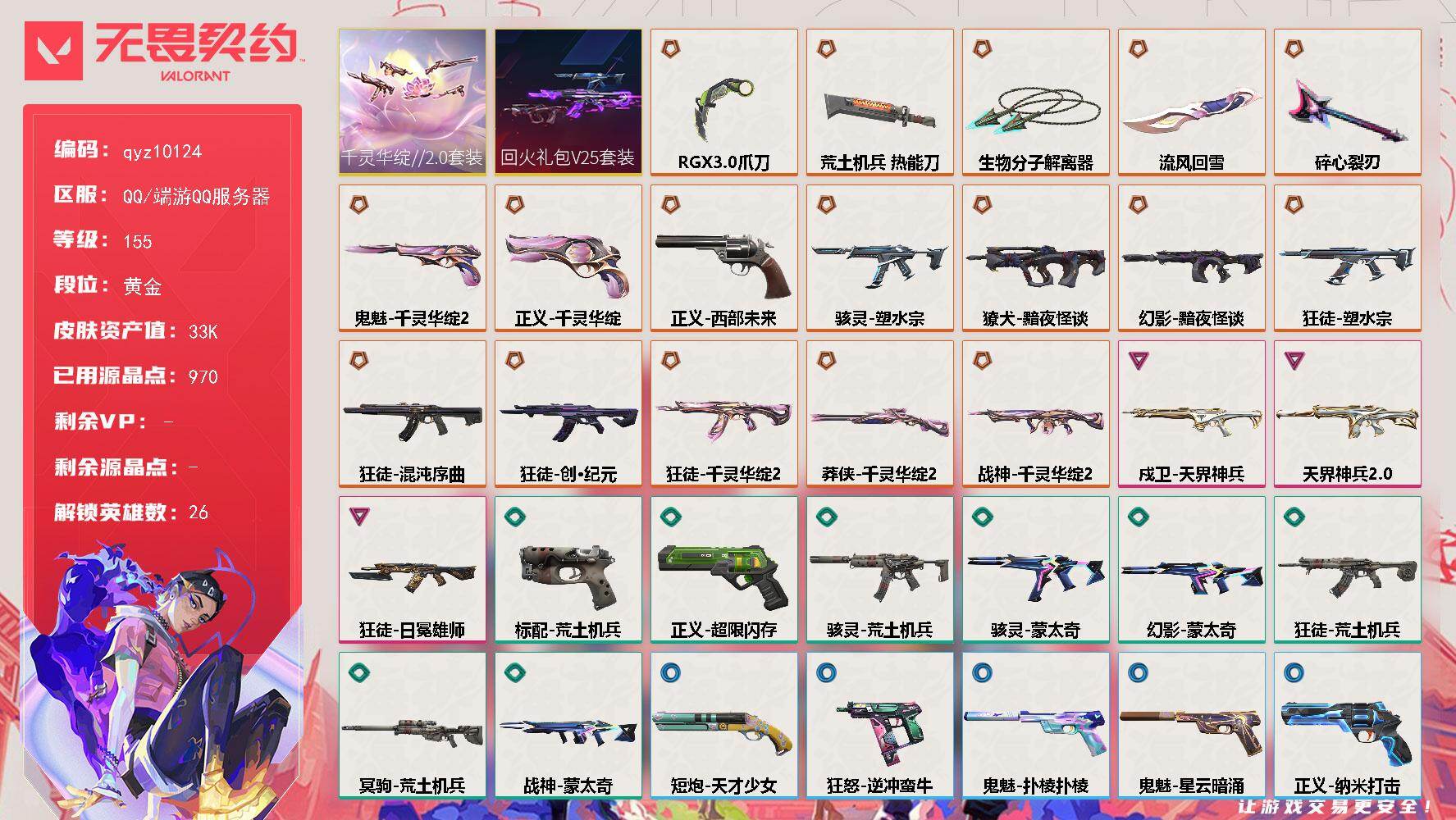This screenshot has width=1456, height=820.
Task: Select the 正义-西部未来 revolver card
Action: [724, 258]
